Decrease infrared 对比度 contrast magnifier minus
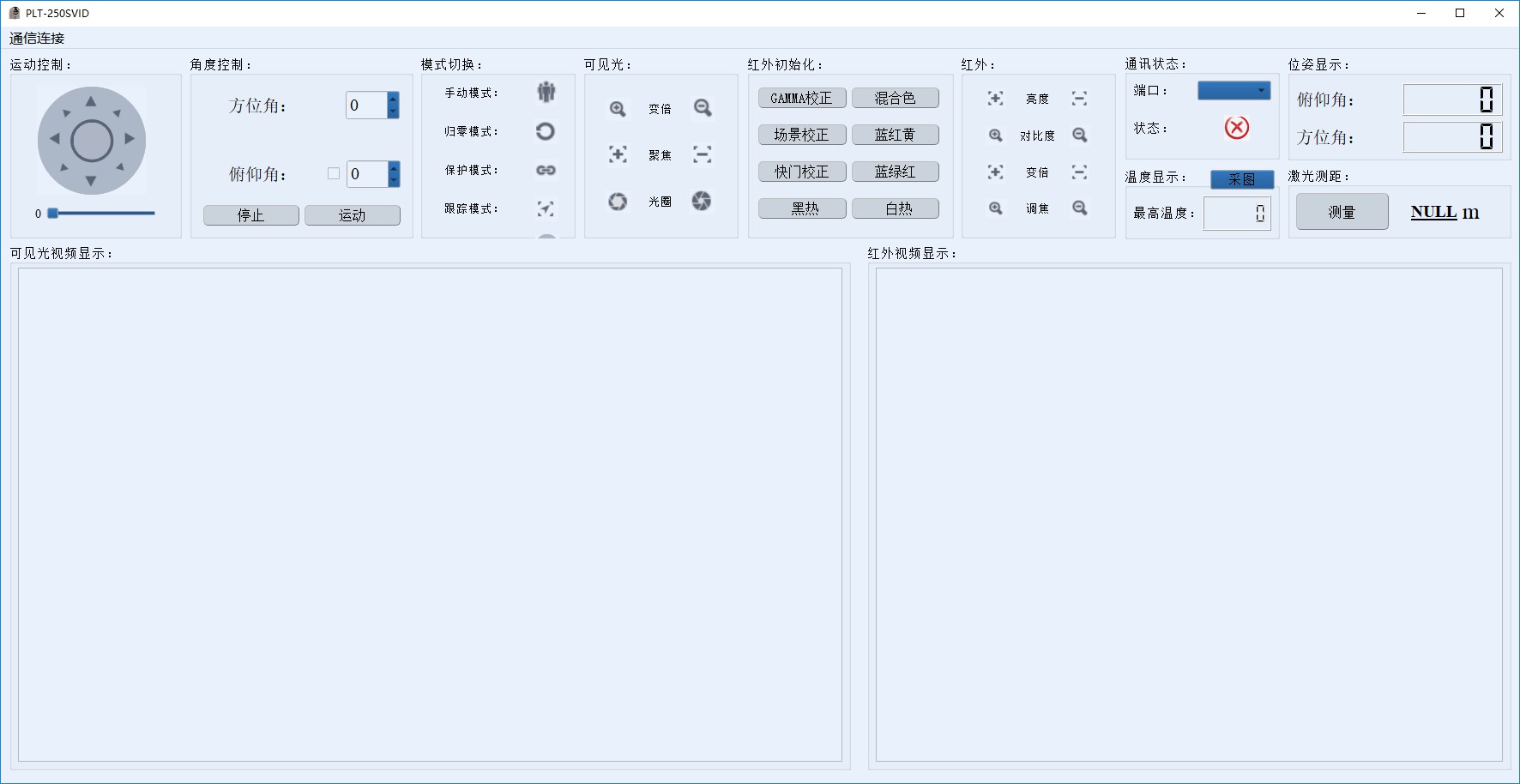The height and width of the screenshot is (784, 1520). coord(1080,136)
